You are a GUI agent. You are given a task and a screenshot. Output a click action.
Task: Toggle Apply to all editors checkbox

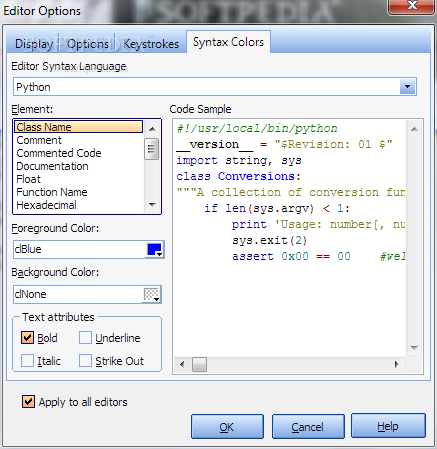pyautogui.click(x=28, y=402)
